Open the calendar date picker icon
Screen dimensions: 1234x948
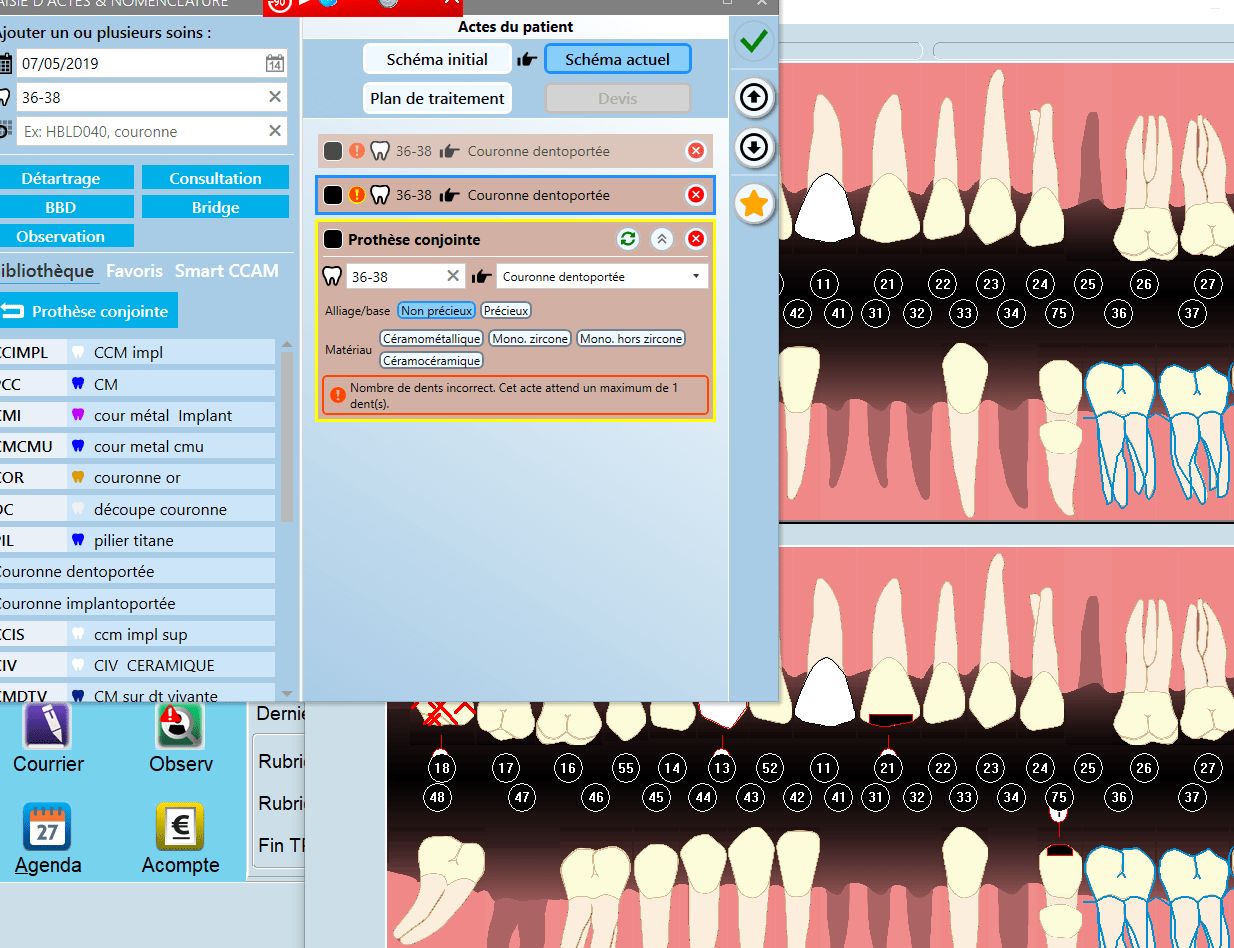[x=275, y=64]
